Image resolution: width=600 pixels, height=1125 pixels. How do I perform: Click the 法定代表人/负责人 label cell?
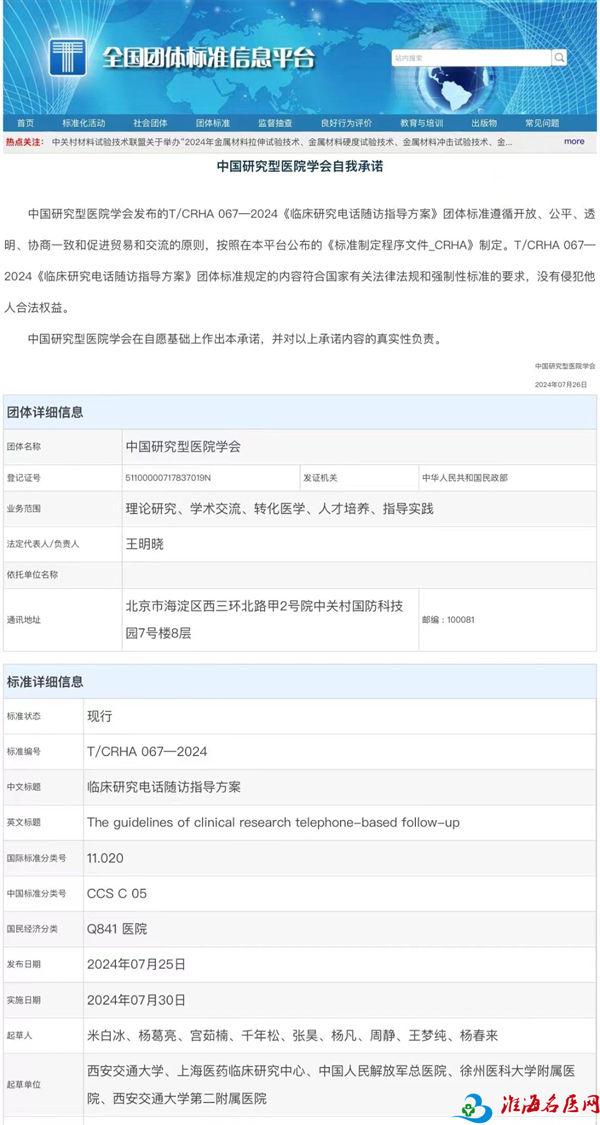(x=62, y=544)
